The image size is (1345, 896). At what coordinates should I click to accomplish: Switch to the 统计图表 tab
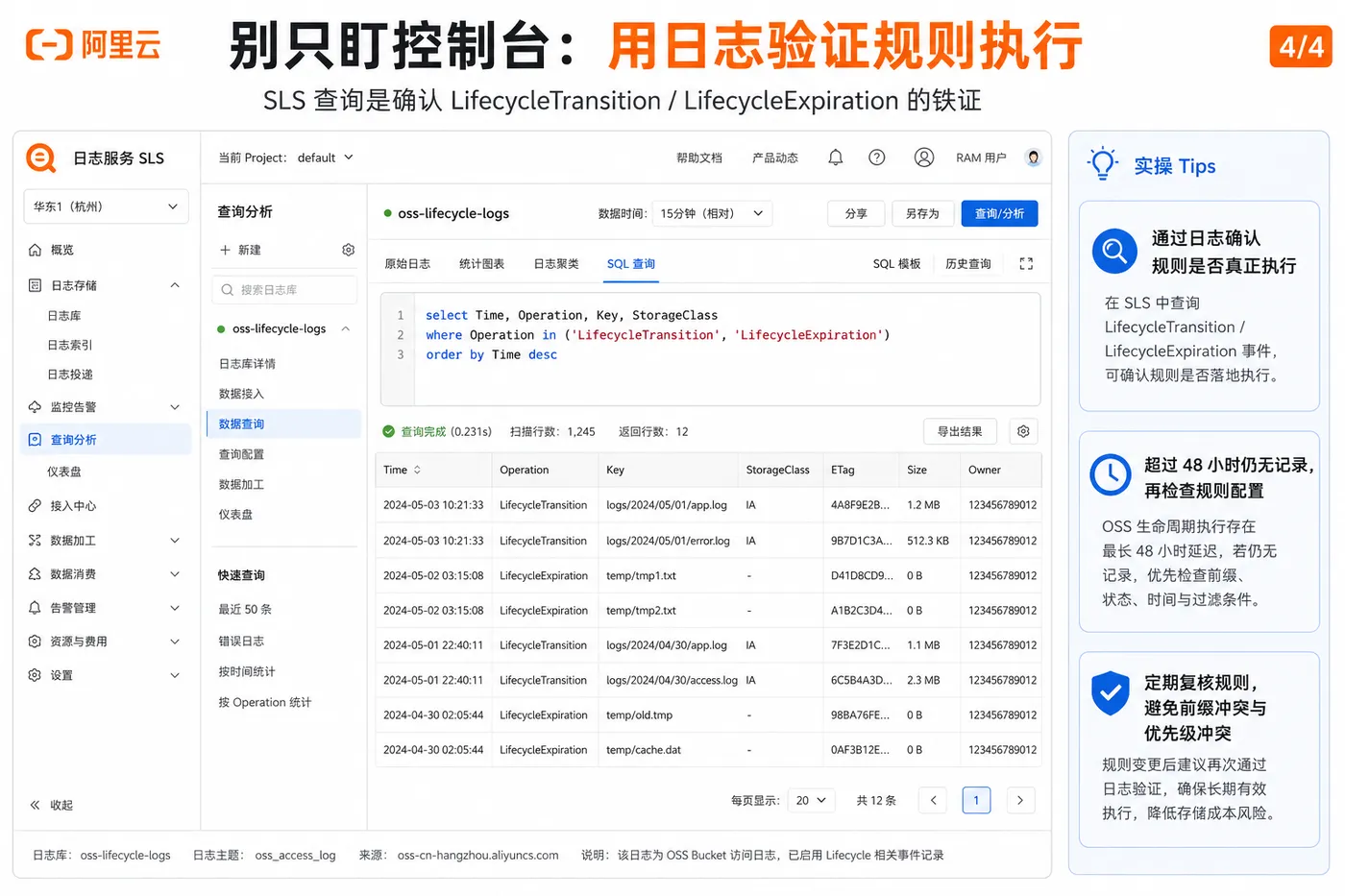point(482,264)
